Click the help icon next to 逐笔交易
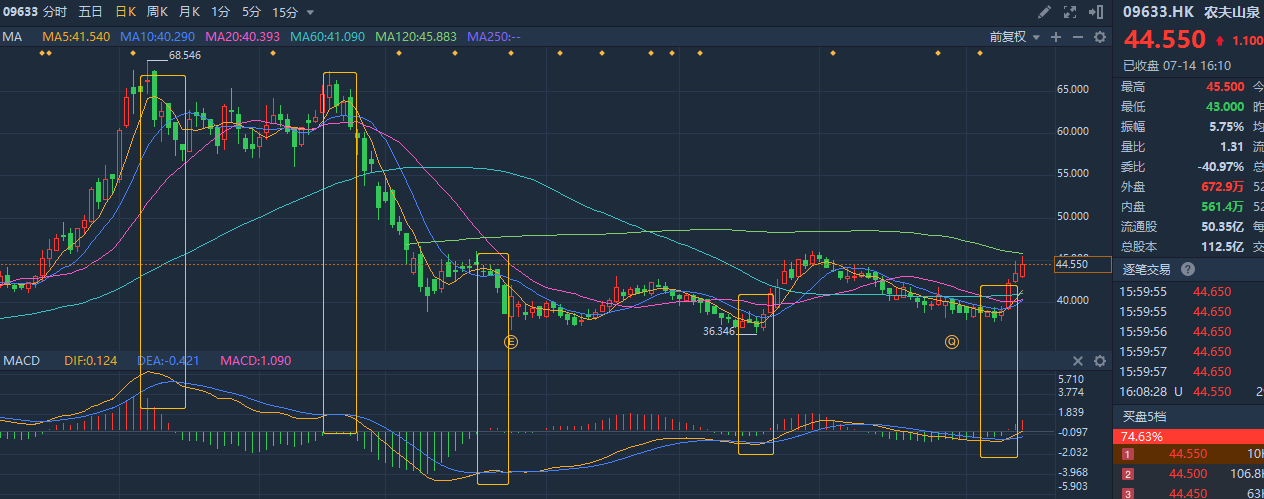Viewport: 1264px width, 499px height. [x=1188, y=269]
